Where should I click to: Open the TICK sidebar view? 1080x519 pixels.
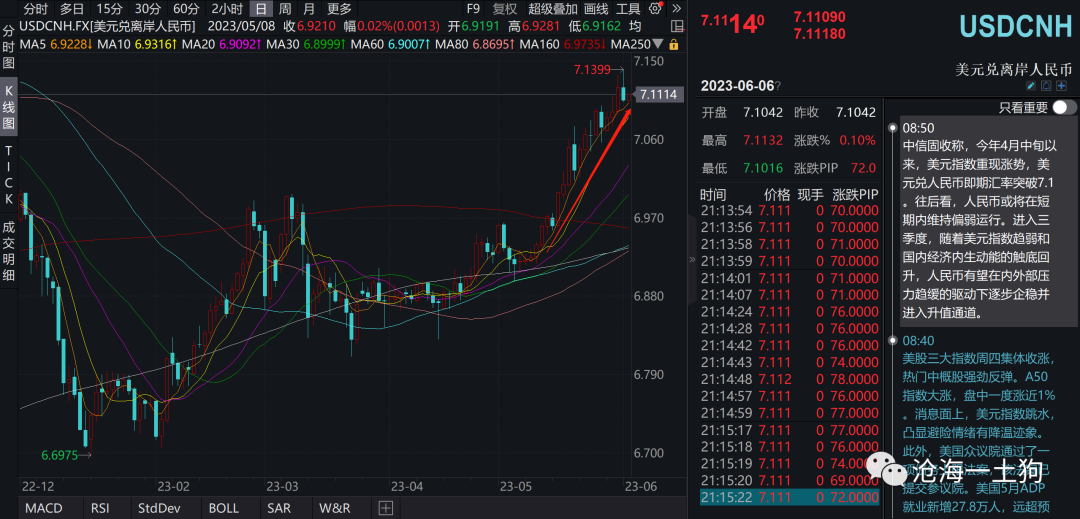point(9,174)
